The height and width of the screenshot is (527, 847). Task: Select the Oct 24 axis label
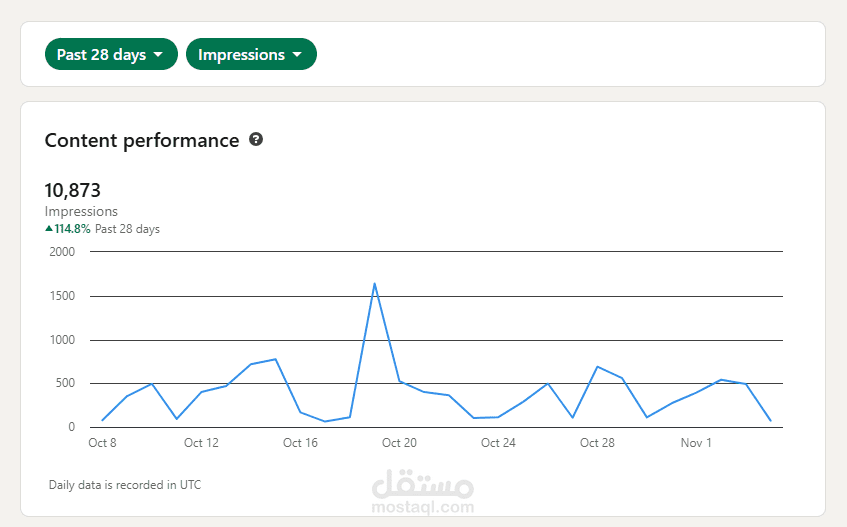[x=498, y=443]
